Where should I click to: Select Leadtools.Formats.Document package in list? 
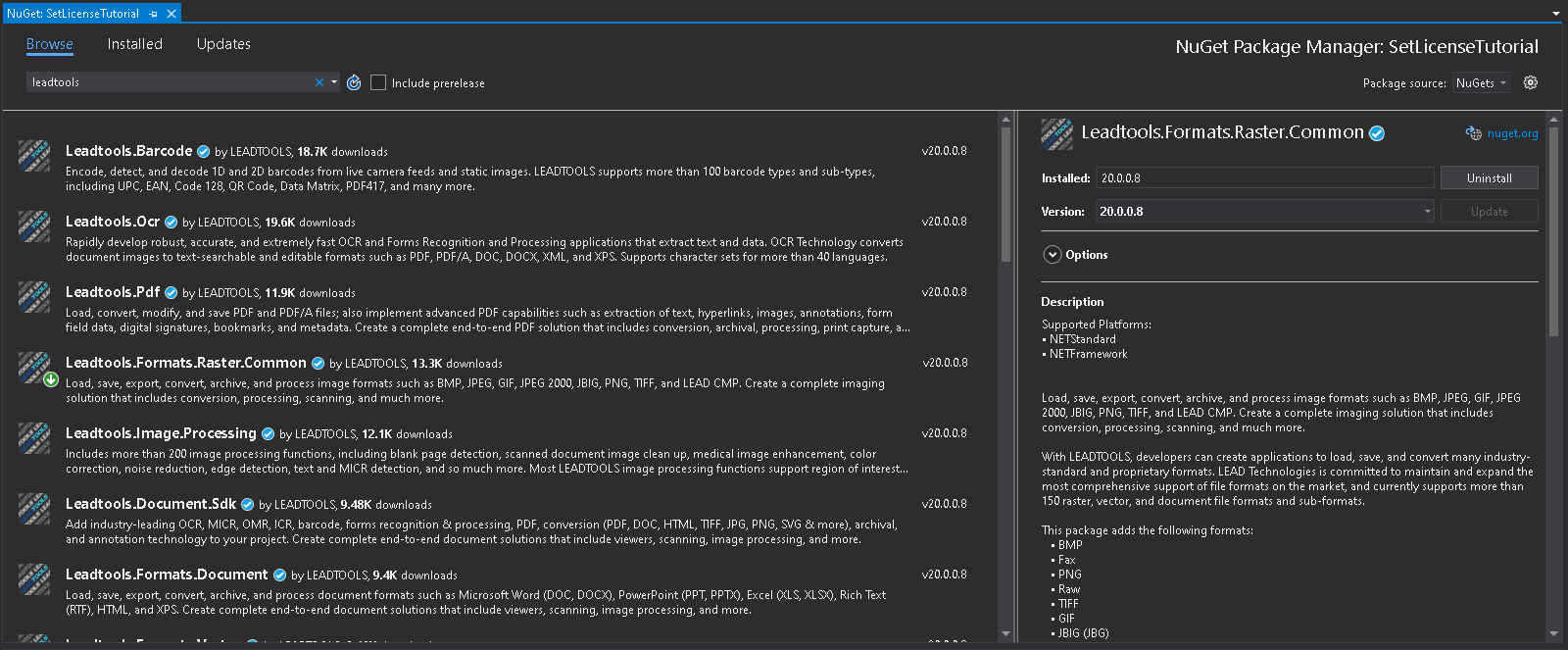click(167, 575)
